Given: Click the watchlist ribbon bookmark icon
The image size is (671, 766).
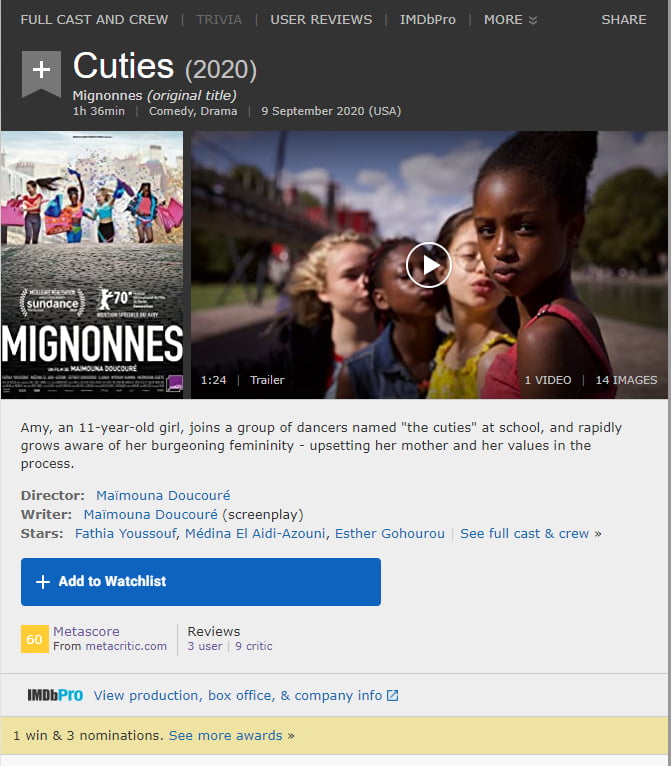Looking at the screenshot, I should pos(41,75).
